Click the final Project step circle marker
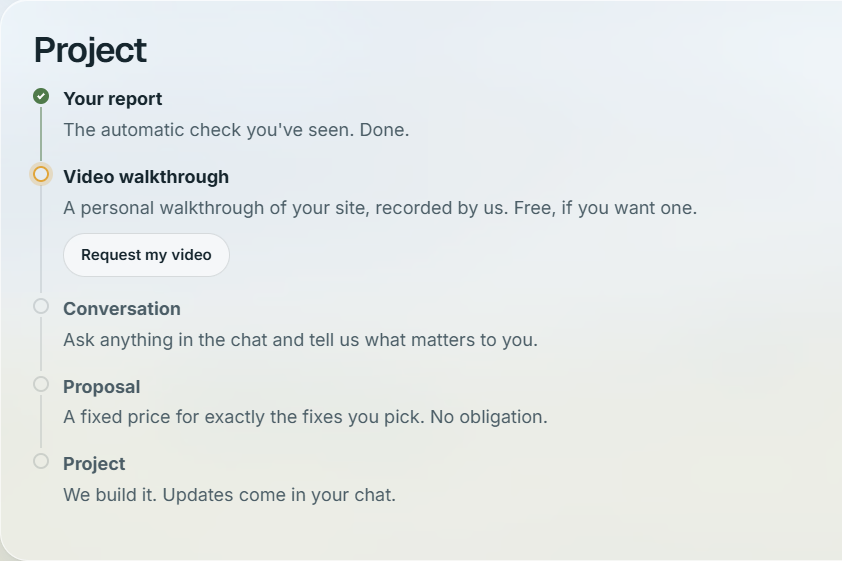This screenshot has width=842, height=561. (x=41, y=461)
